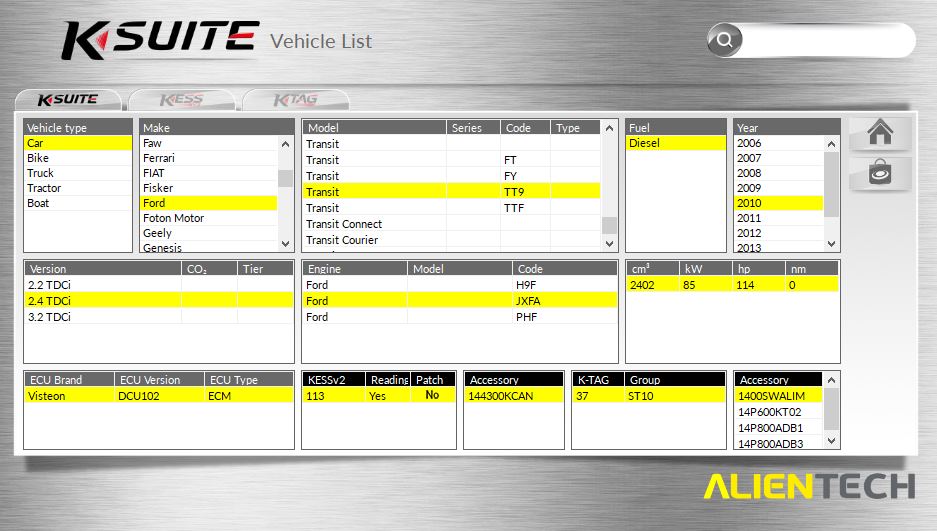The height and width of the screenshot is (531, 937).
Task: Click up arrow of Year list scrollbar
Action: pyautogui.click(x=831, y=144)
